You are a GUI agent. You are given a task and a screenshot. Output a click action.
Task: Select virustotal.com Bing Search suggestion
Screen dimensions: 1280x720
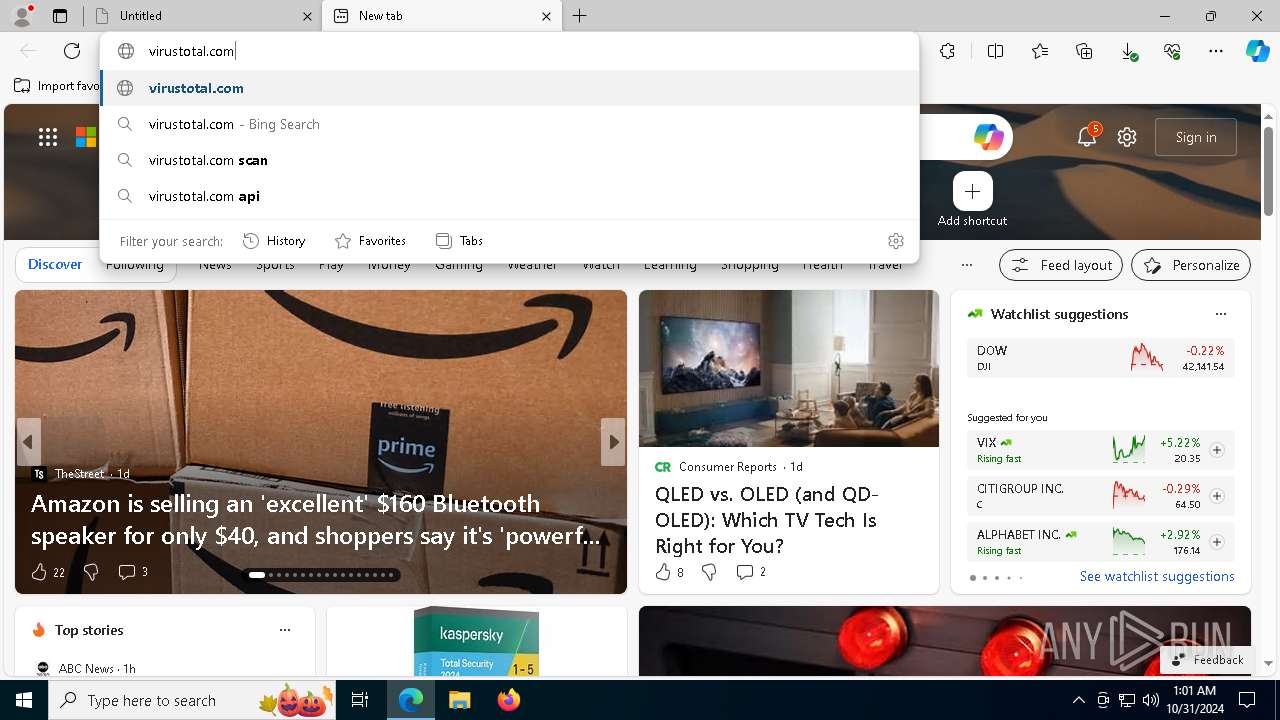click(509, 124)
